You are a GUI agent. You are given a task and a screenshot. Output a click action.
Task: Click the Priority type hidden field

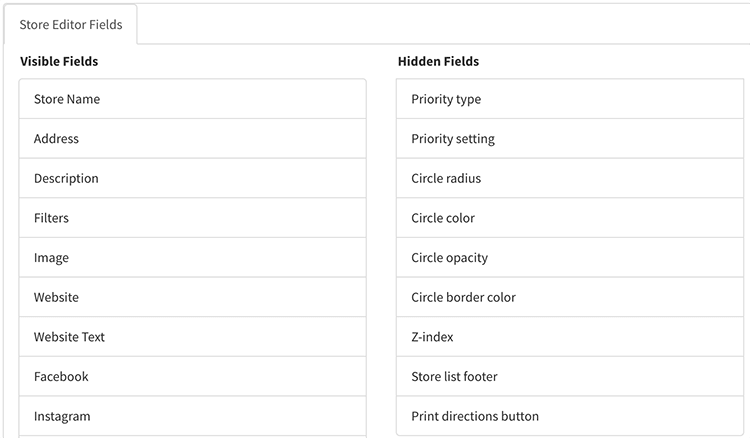[570, 99]
